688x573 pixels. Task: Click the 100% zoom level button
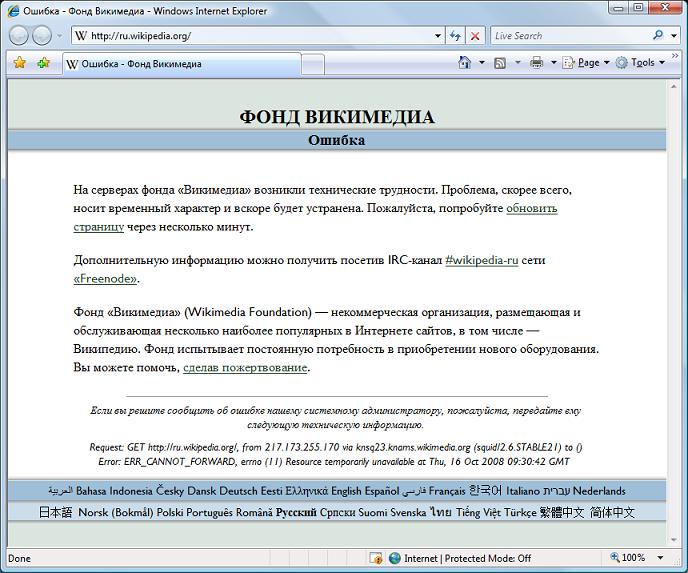(x=628, y=558)
